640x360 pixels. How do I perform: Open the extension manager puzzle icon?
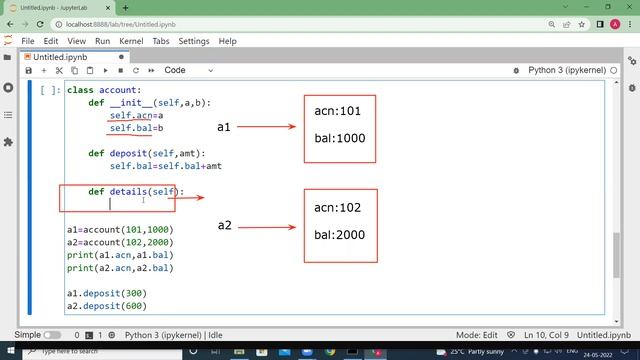[x=8, y=142]
